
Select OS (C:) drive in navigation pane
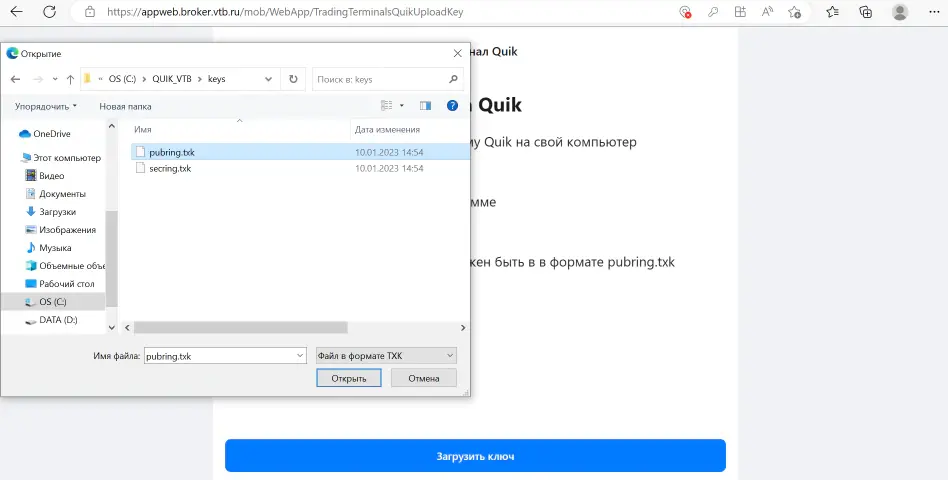click(x=53, y=302)
